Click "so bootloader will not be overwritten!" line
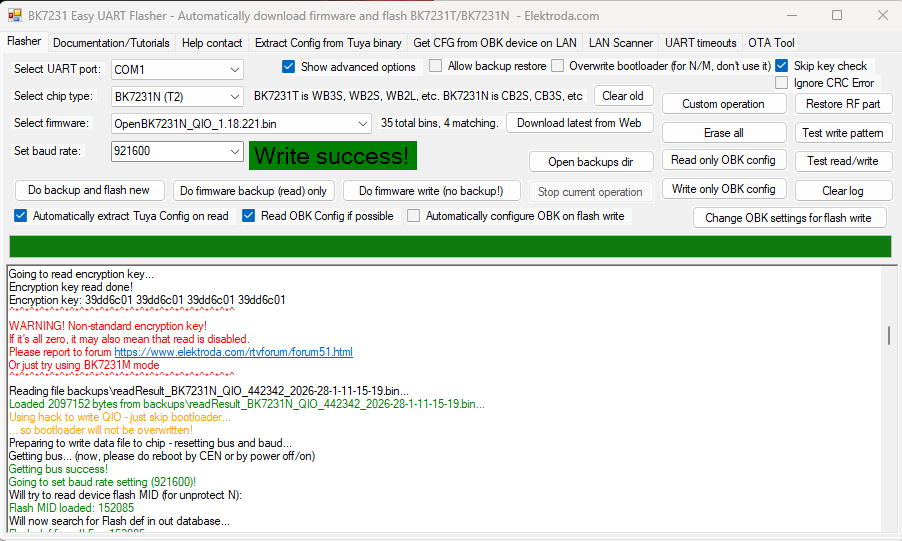 click(101, 430)
